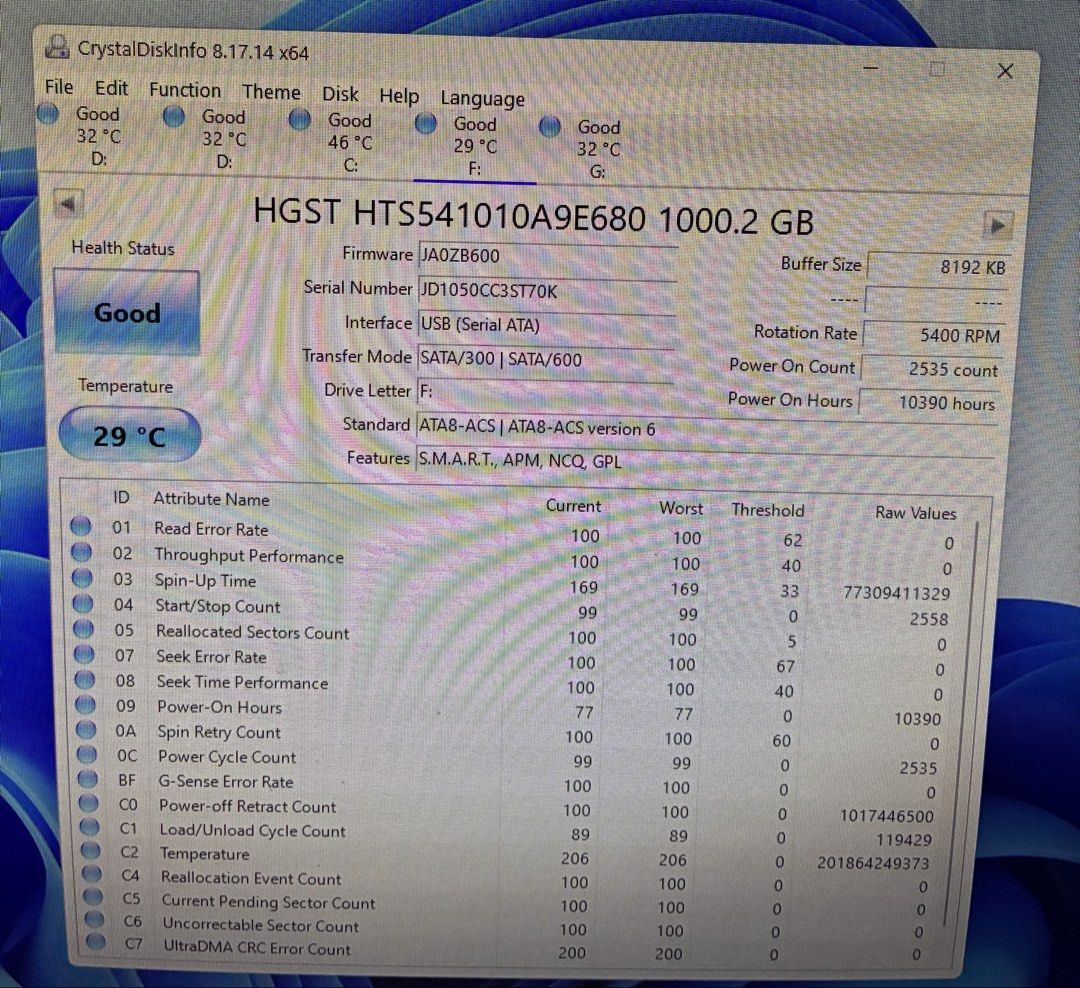Click the Spin Retry Count attribute name

[219, 732]
